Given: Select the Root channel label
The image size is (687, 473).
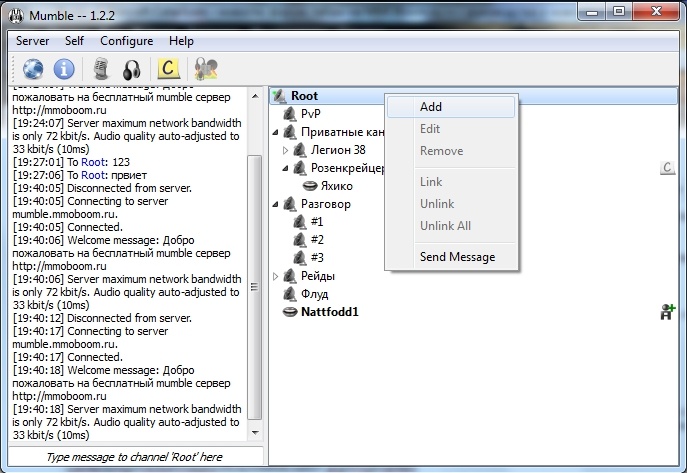Looking at the screenshot, I should coord(305,95).
